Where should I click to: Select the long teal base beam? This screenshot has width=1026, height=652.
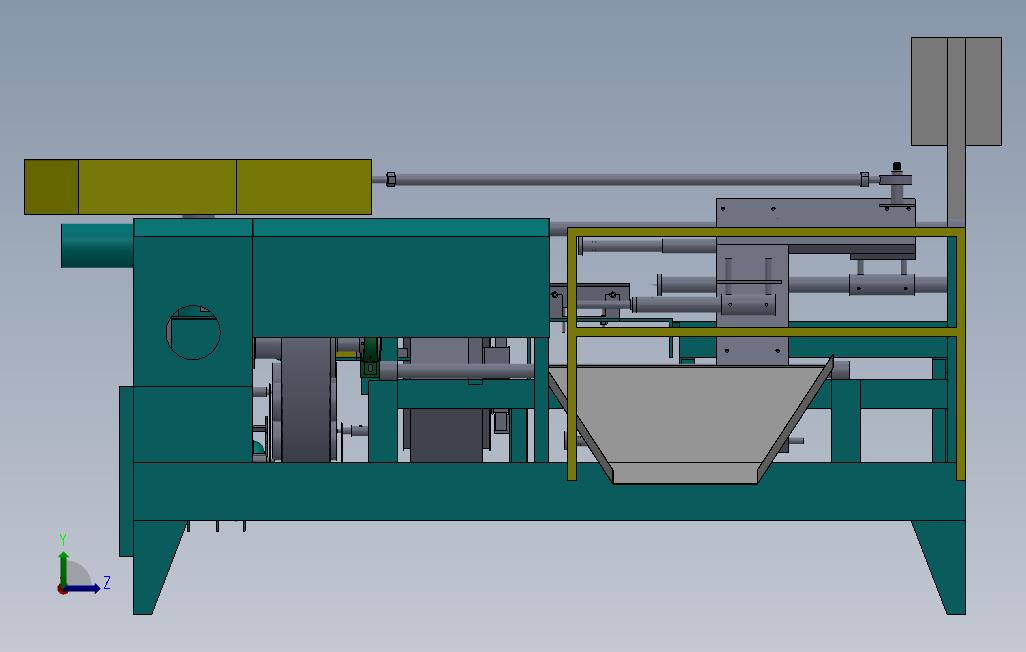click(x=549, y=492)
